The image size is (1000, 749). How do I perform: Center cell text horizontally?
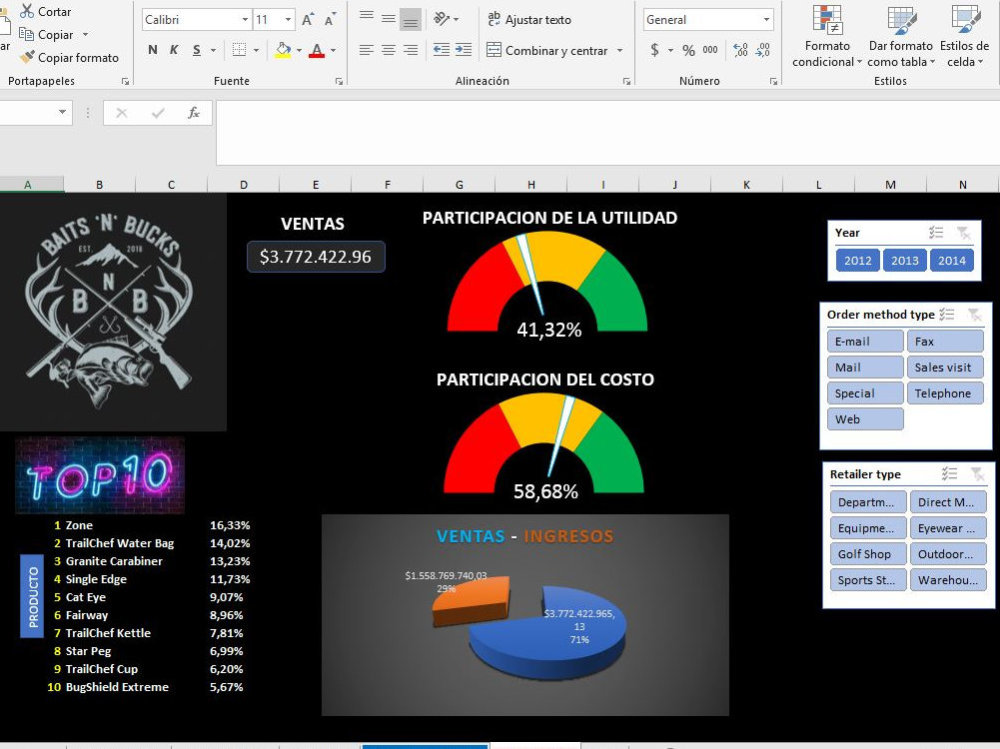click(388, 50)
